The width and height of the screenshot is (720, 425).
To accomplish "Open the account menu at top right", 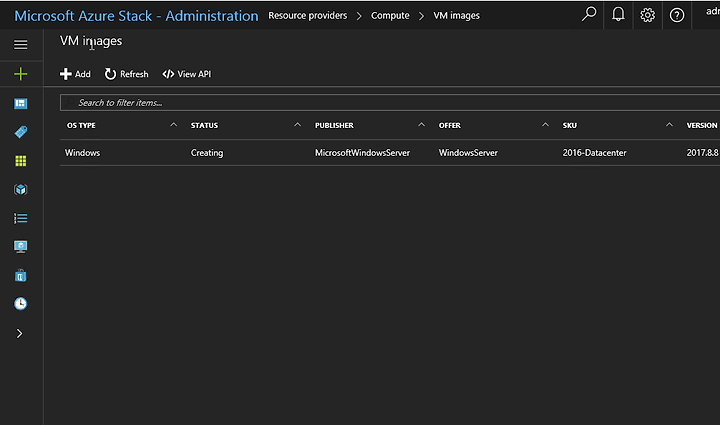I will (x=713, y=11).
